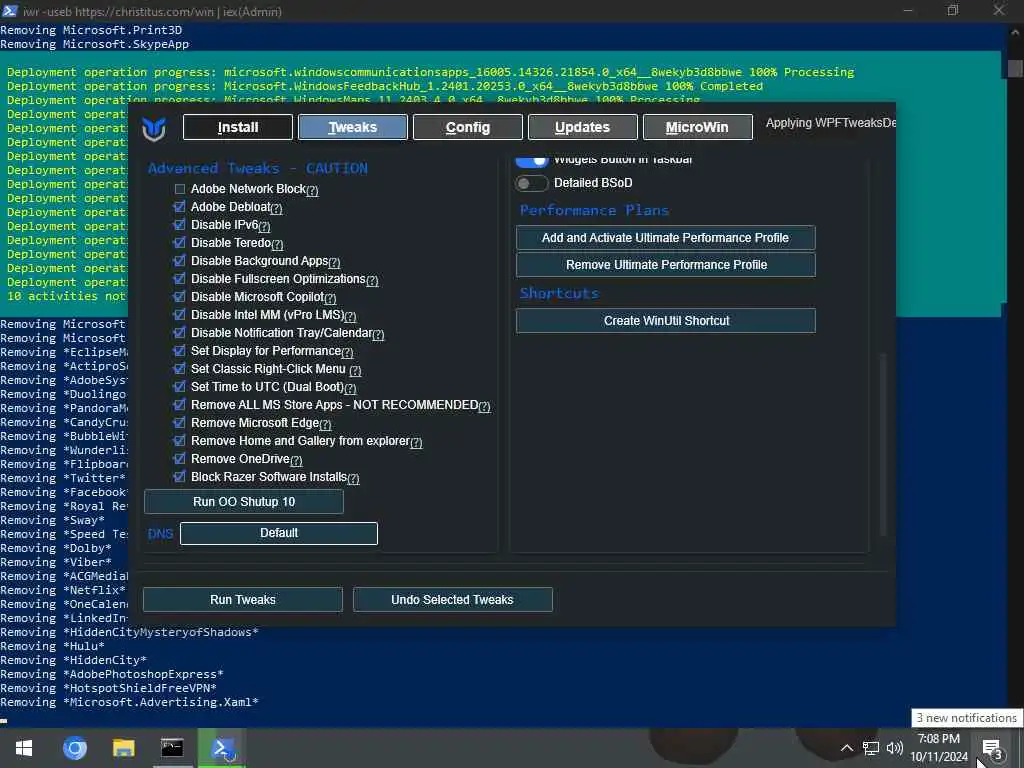Image resolution: width=1024 pixels, height=768 pixels.
Task: Toggle Disable Fullscreen Optimizations checkbox
Action: tap(180, 279)
